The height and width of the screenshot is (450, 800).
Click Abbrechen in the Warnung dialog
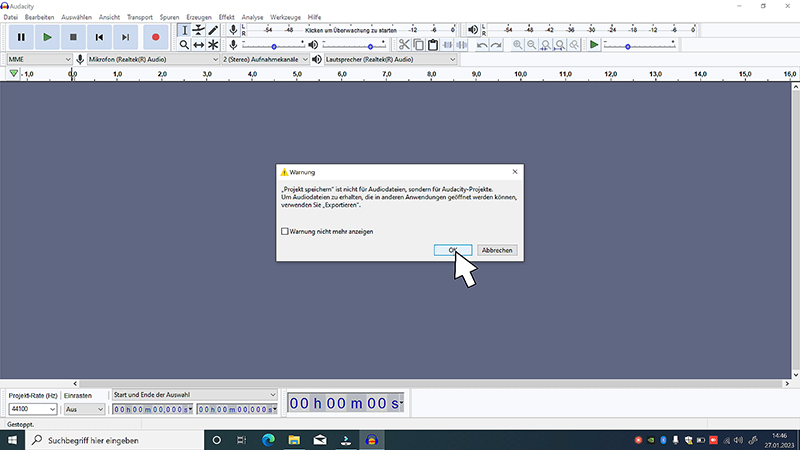click(497, 250)
